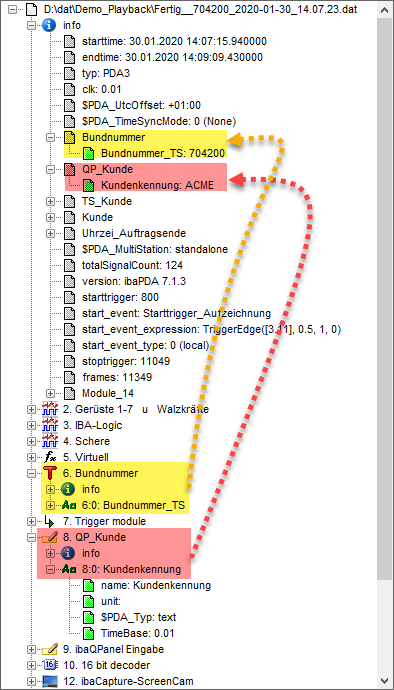Click the fx icon of 5. Virtuell

pyautogui.click(x=51, y=457)
